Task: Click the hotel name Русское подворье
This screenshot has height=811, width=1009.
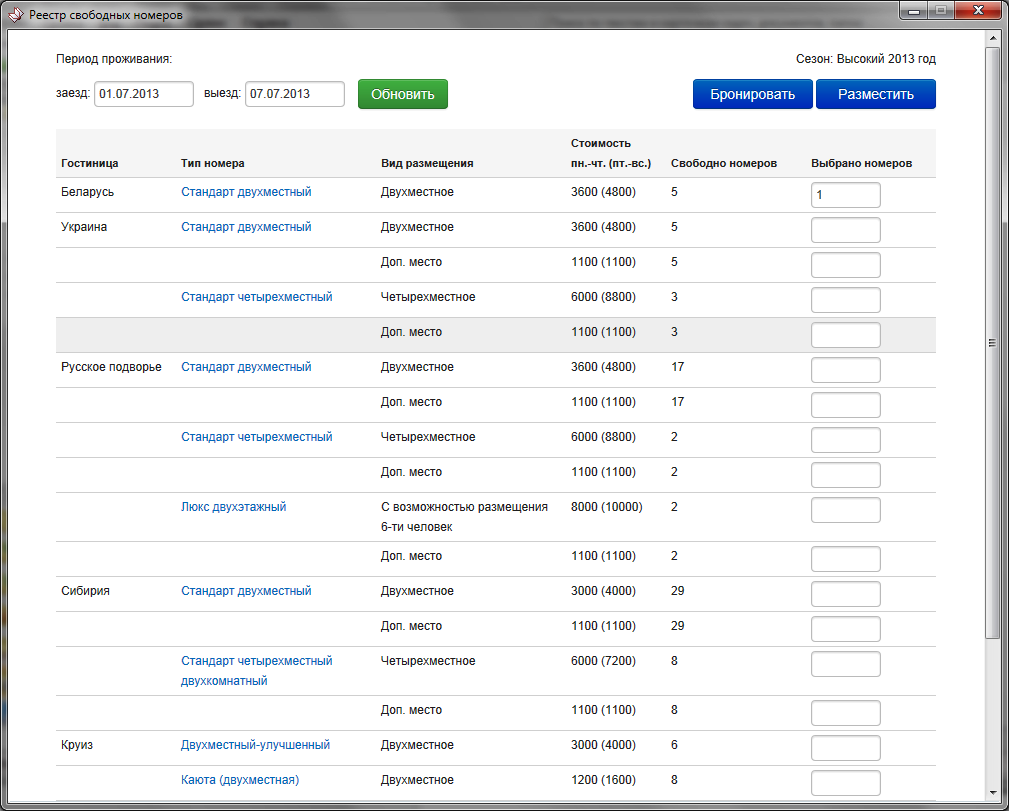Action: click(x=111, y=367)
